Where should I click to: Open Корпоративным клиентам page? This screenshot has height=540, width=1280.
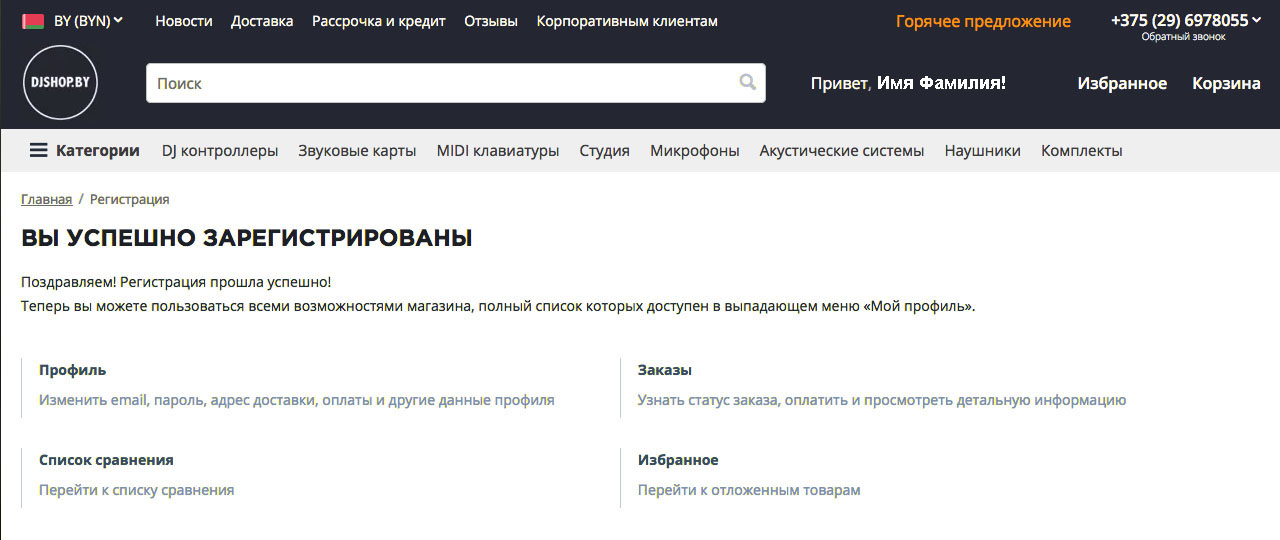[627, 21]
